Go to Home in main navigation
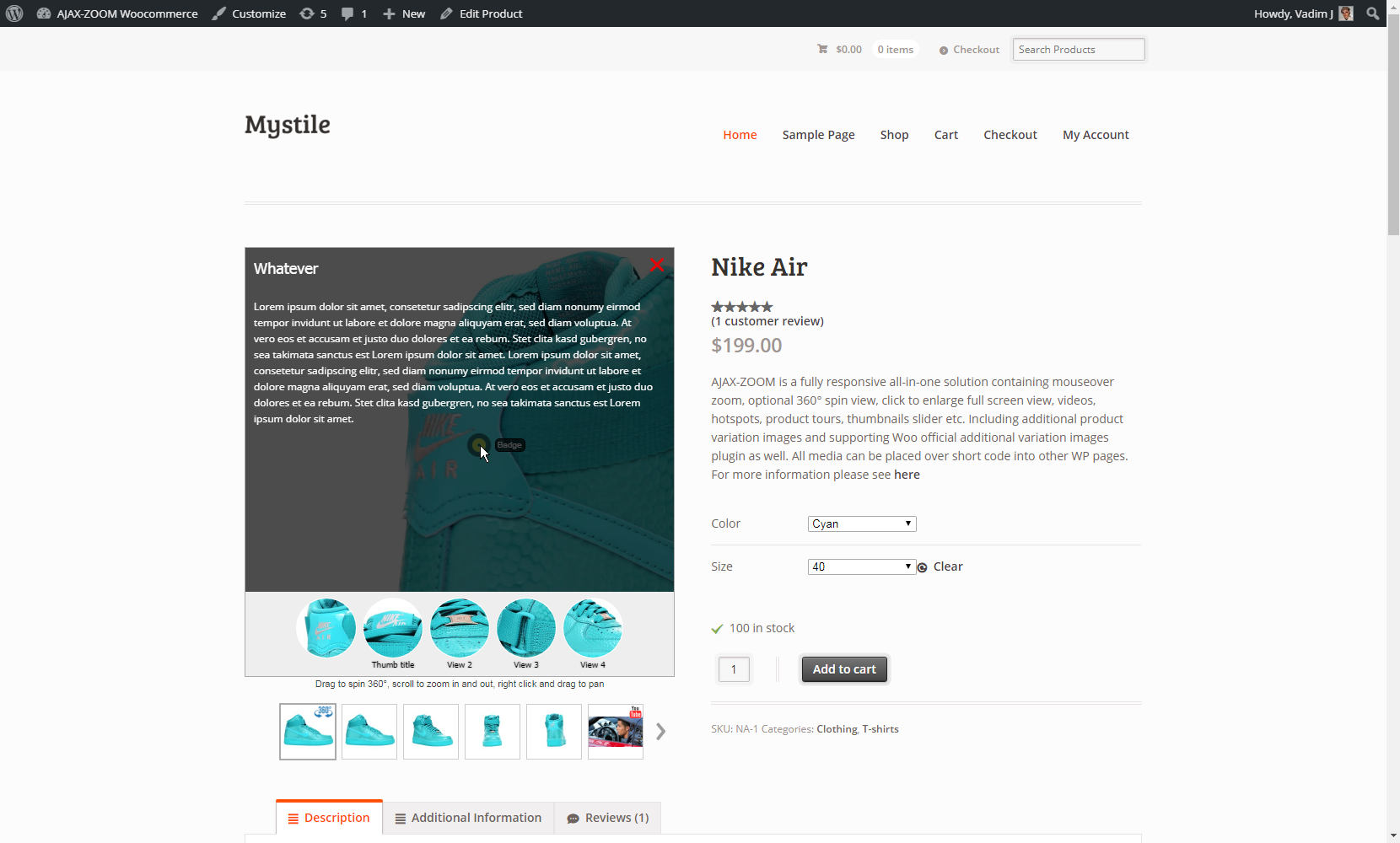Viewport: 1400px width, 843px height. click(740, 135)
